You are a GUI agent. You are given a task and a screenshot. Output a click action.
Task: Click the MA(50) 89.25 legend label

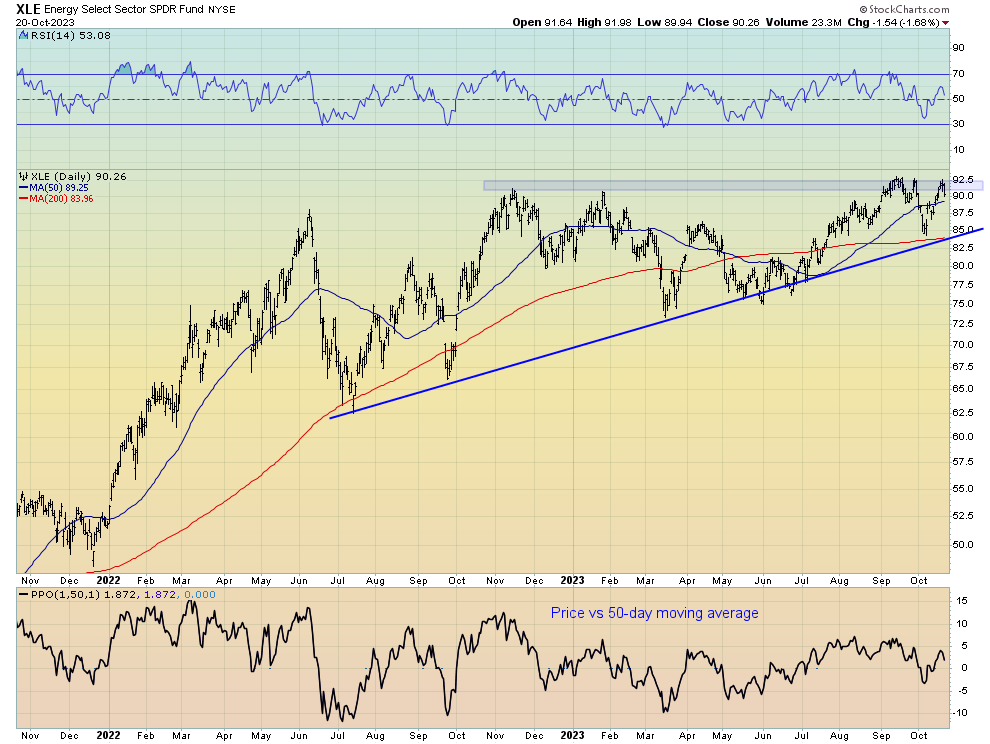[59, 188]
